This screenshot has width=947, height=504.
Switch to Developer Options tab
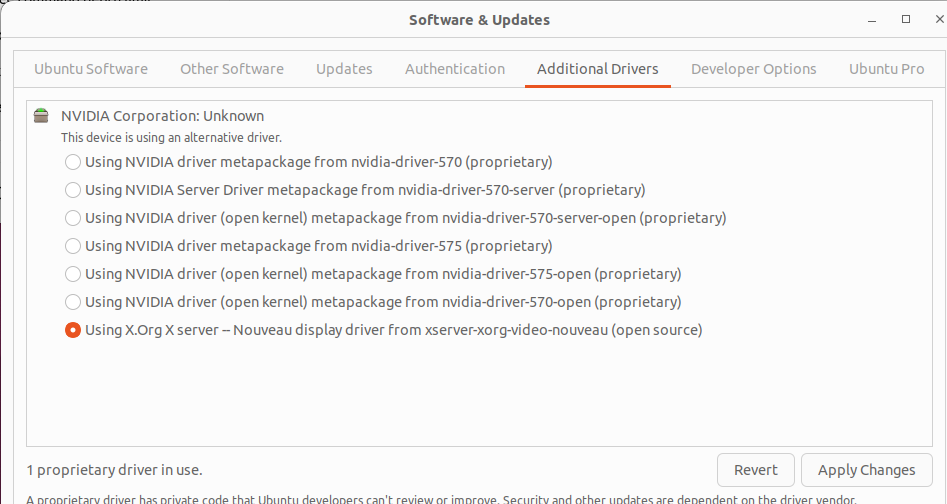[754, 69]
